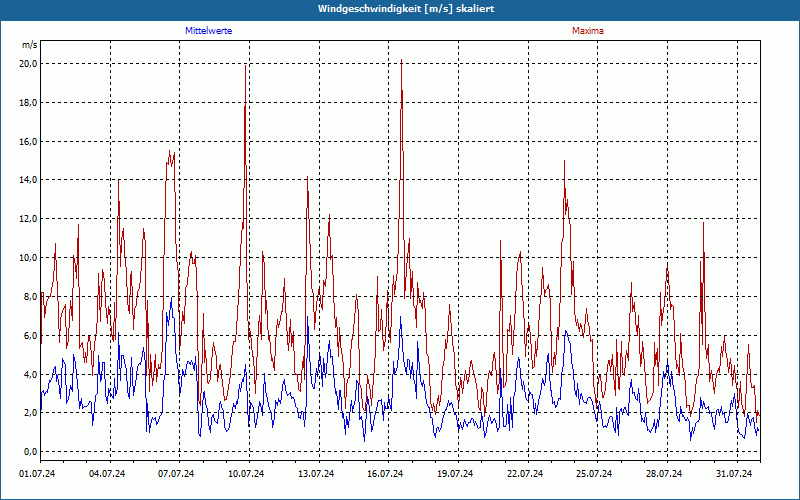Click the 10,0 y-axis value
Image resolution: width=800 pixels, height=500 pixels.
[x=28, y=258]
